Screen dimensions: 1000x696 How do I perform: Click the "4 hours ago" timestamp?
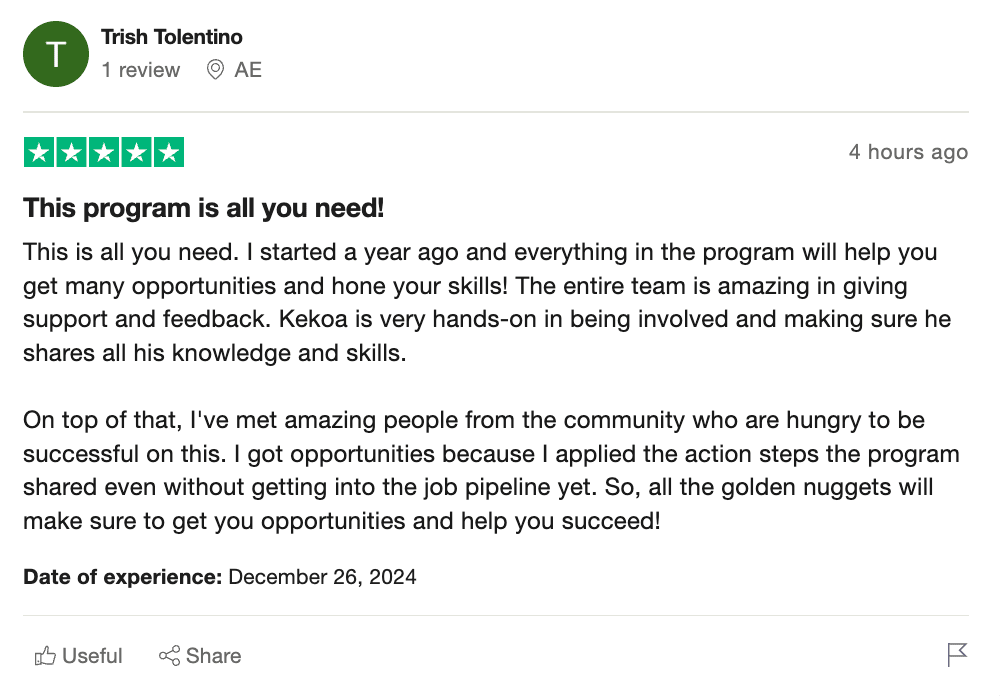908,152
